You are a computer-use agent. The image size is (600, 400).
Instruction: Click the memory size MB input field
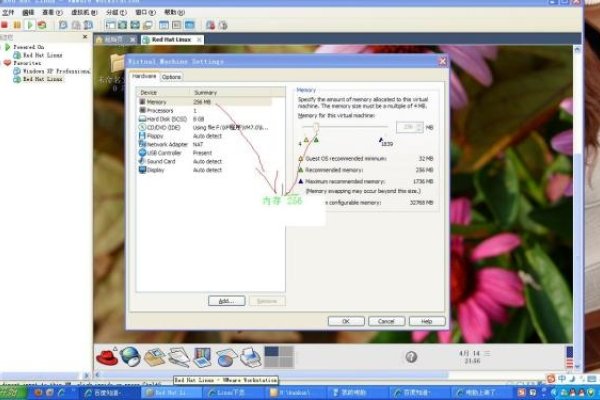408,127
